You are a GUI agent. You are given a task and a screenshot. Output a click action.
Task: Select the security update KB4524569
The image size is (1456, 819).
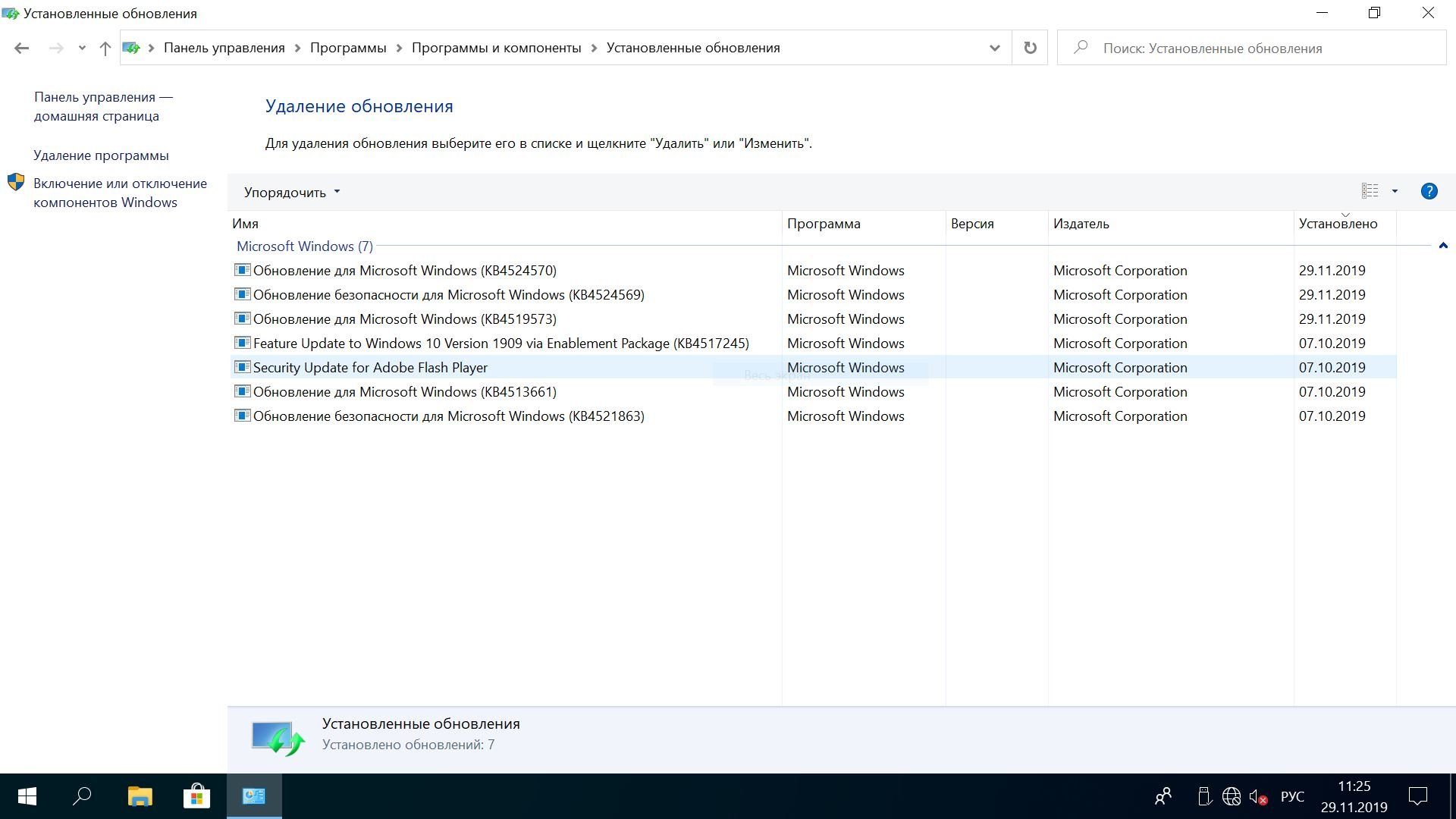pyautogui.click(x=813, y=295)
